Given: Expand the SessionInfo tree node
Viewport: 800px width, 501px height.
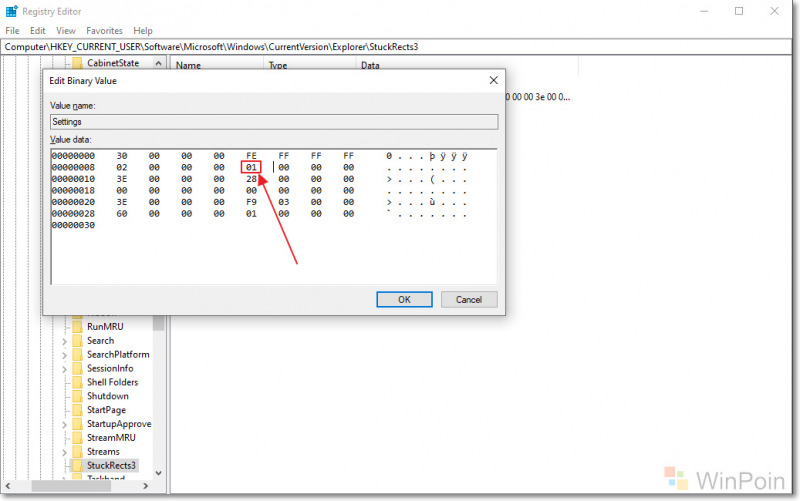Looking at the screenshot, I should [x=64, y=368].
